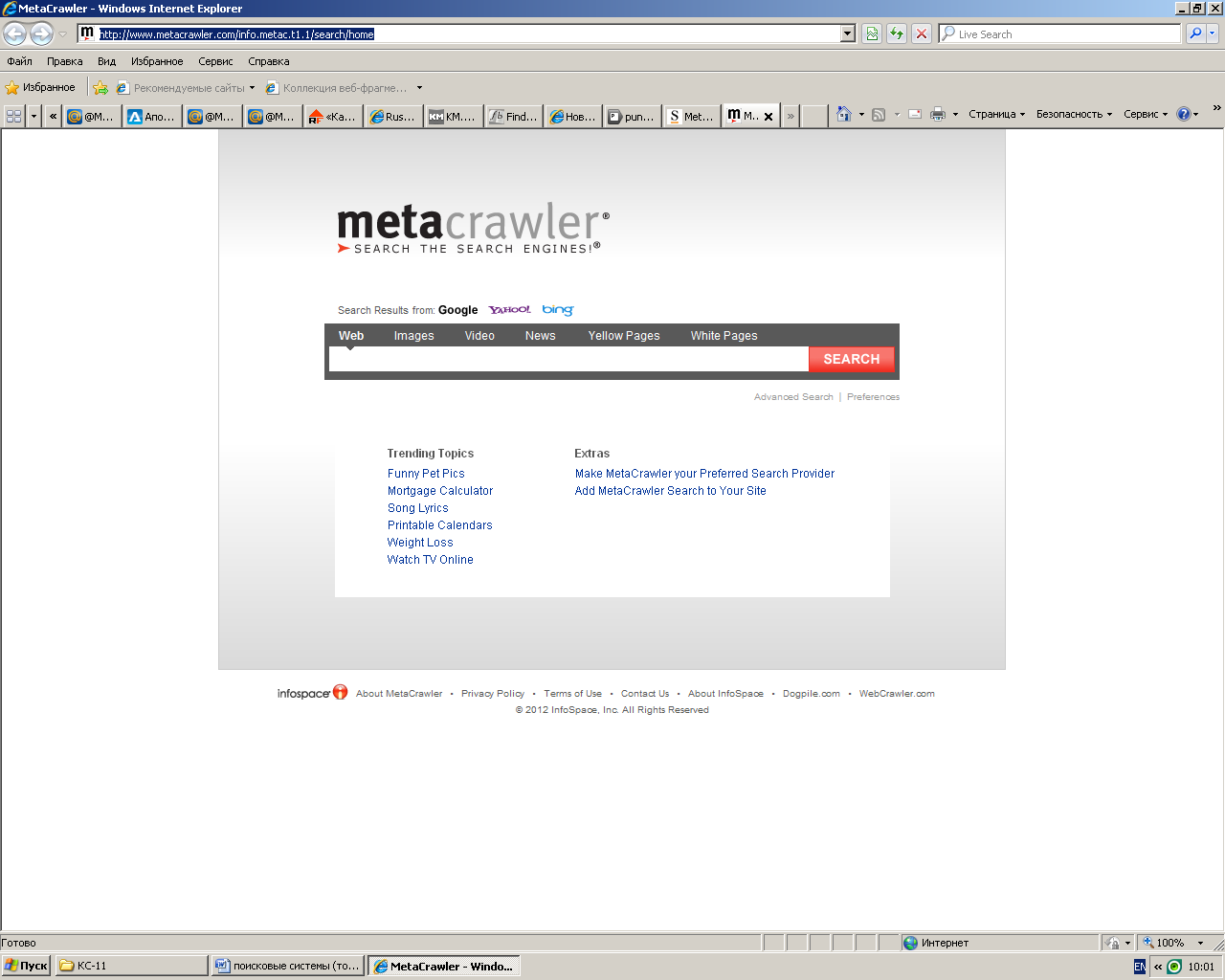Open a blank new tab button
Viewport: 1225px width, 980px height.
(x=814, y=116)
